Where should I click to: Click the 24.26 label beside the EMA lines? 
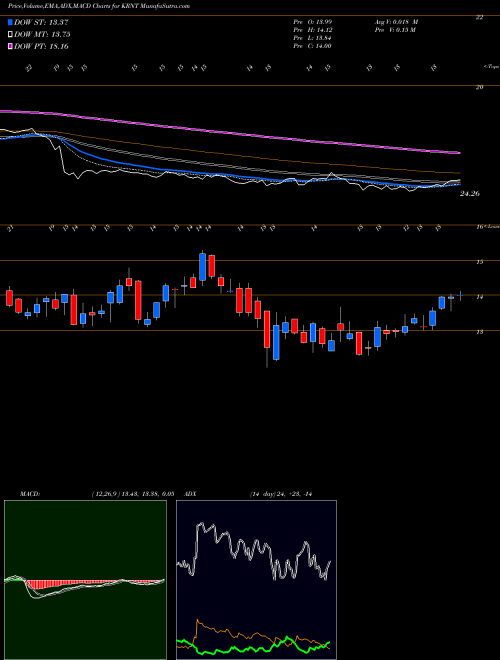(x=470, y=194)
